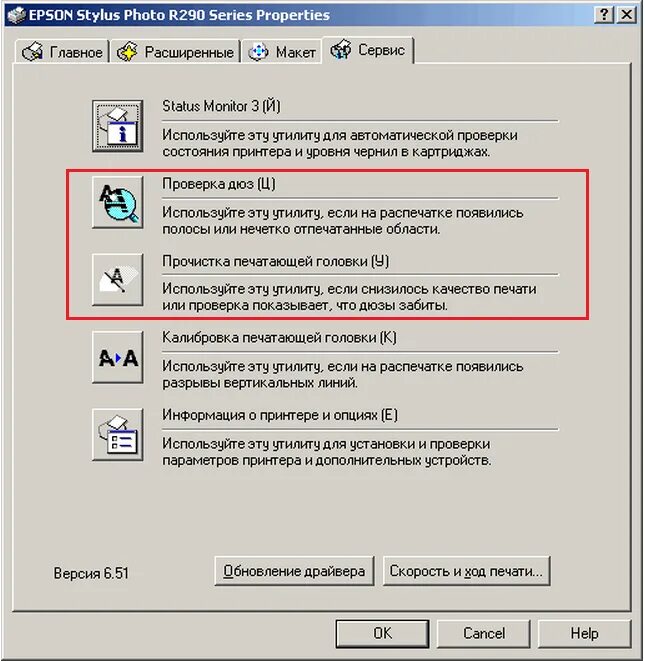Image resolution: width=645 pixels, height=661 pixels.
Task: Click the 'Калибровка печатающей головки (К)' heading text
Action: coord(279,338)
